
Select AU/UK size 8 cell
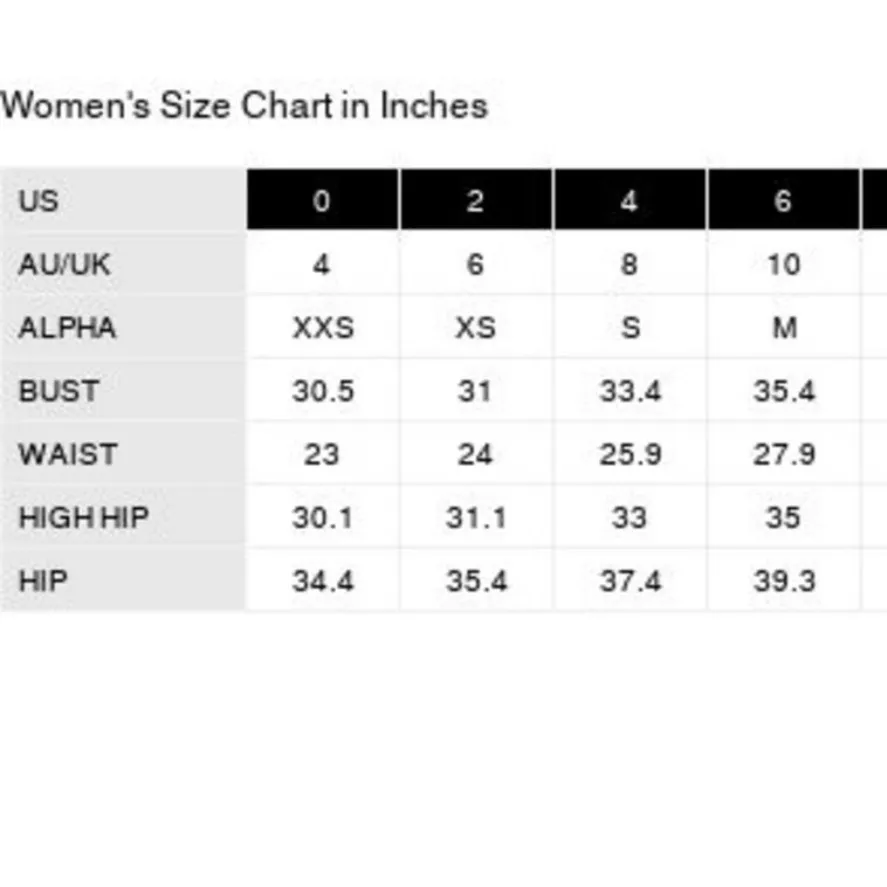pos(629,265)
